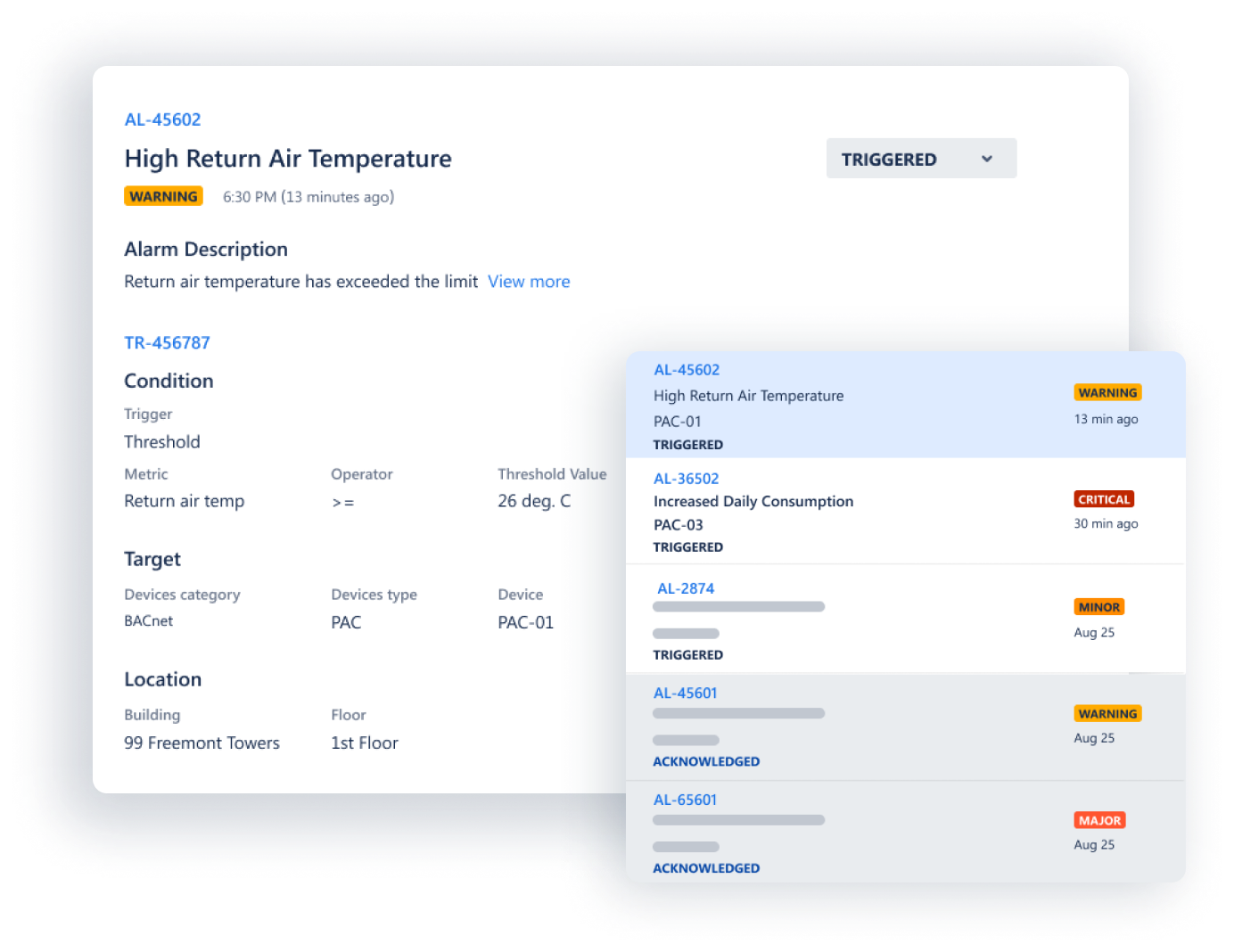1234x952 pixels.
Task: Open the AL-36502 alarm link
Action: pos(686,479)
